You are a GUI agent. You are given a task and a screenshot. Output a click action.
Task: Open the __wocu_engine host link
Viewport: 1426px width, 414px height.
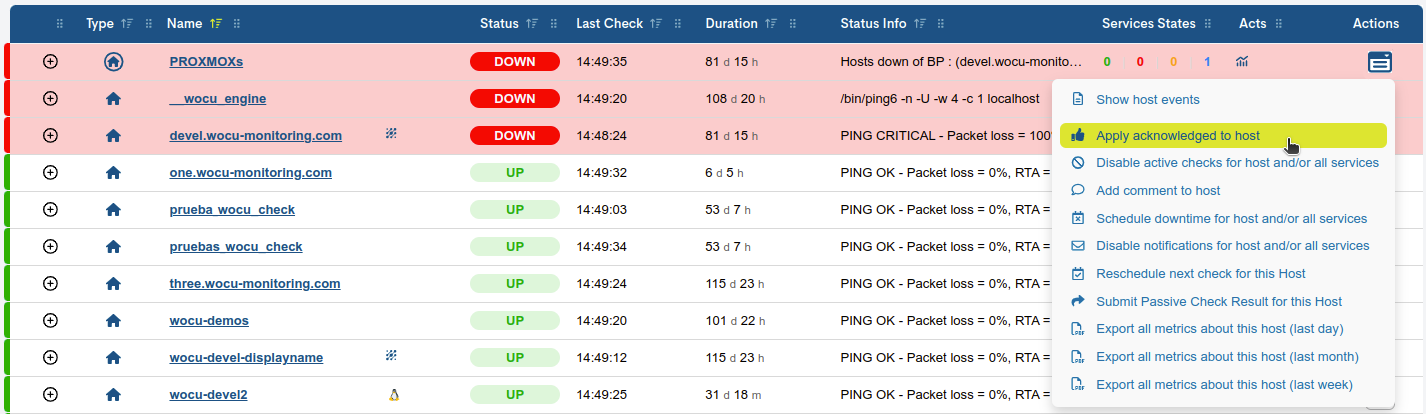click(x=218, y=99)
